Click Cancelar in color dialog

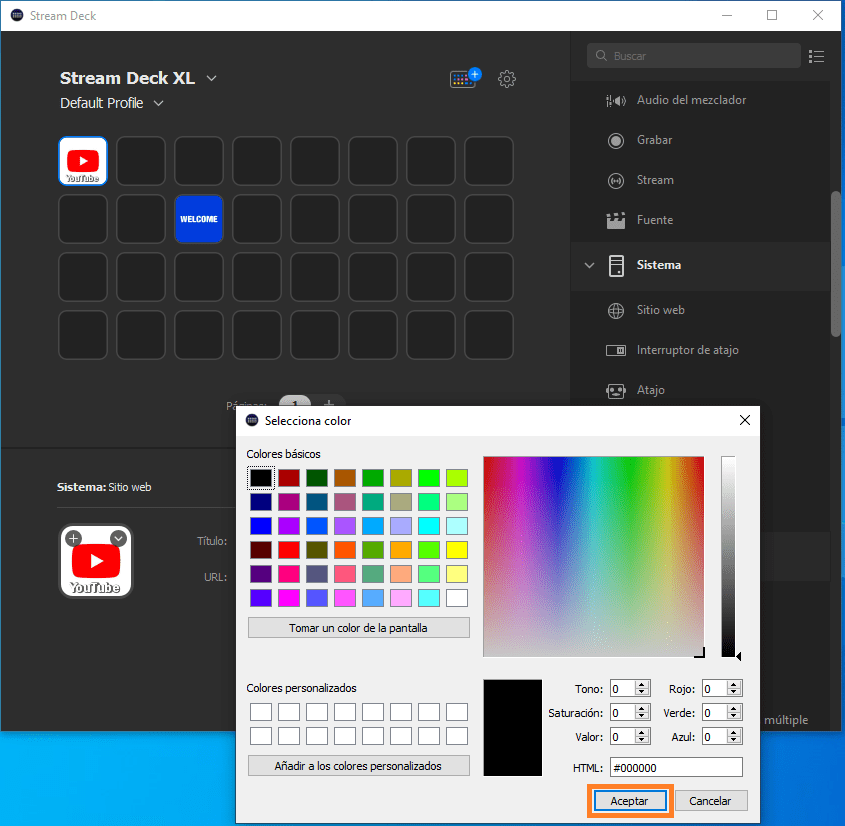[x=710, y=801]
